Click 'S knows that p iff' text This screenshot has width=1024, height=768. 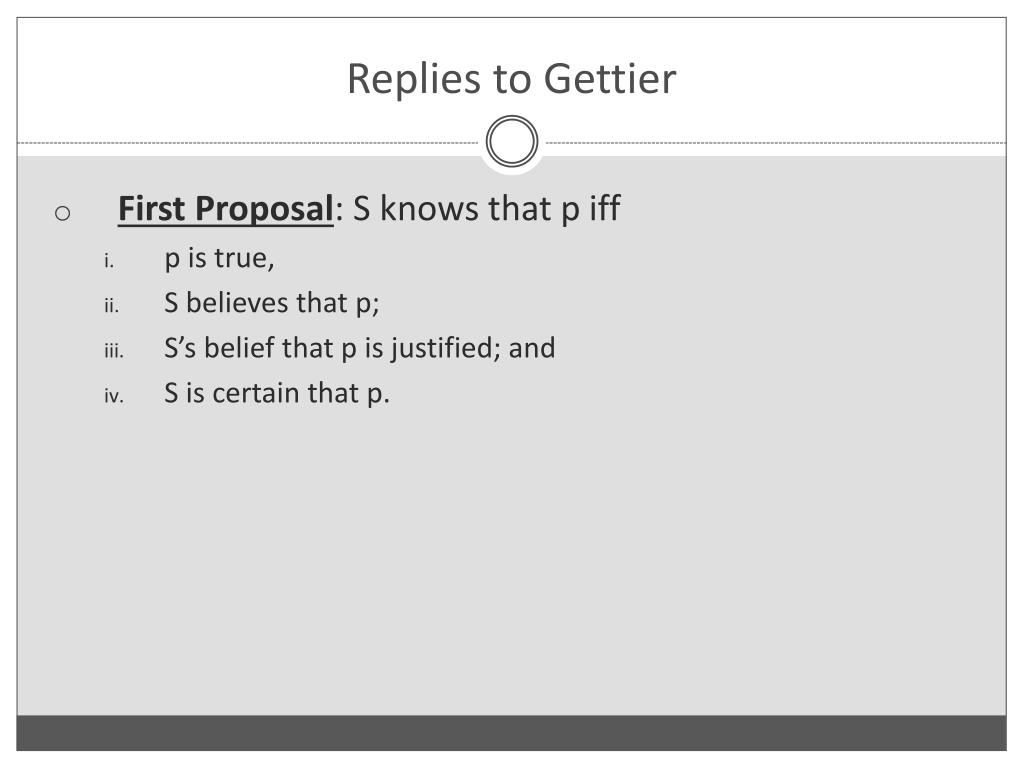click(x=487, y=209)
